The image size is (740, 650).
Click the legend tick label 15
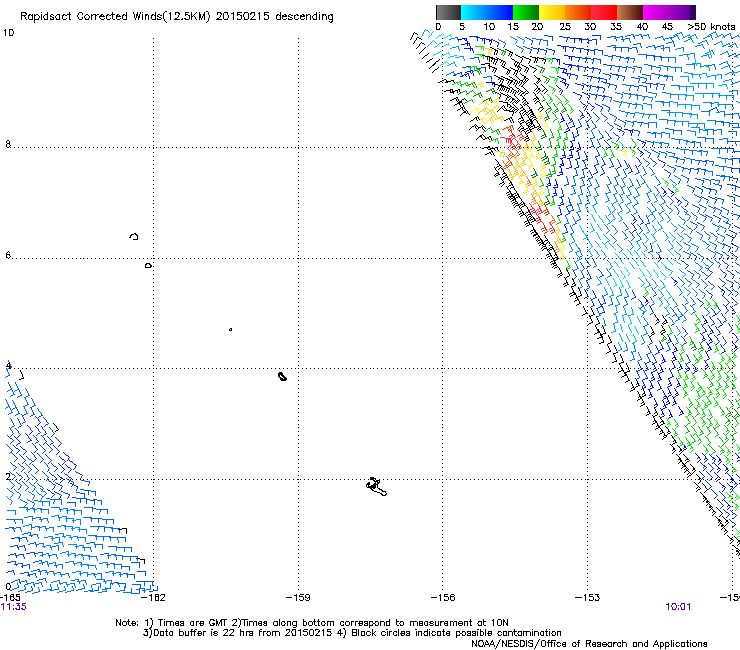point(513,27)
